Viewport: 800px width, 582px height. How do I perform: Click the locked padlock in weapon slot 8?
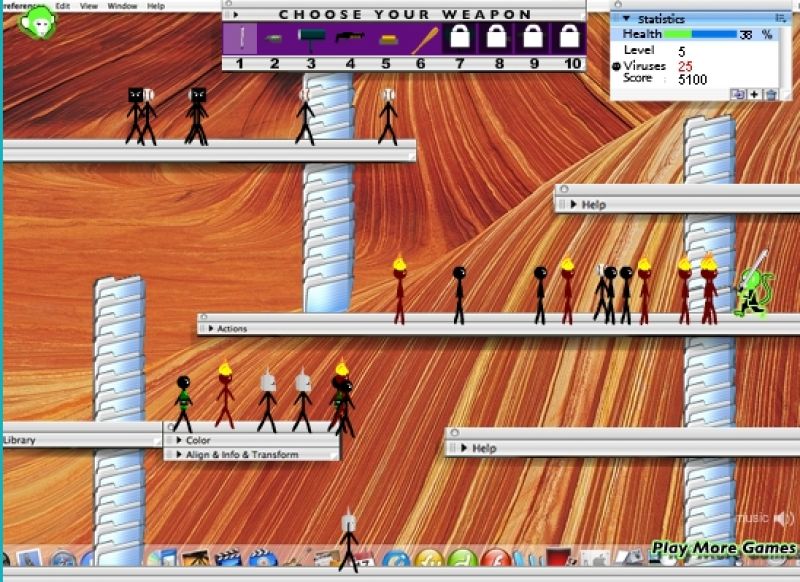pos(496,37)
